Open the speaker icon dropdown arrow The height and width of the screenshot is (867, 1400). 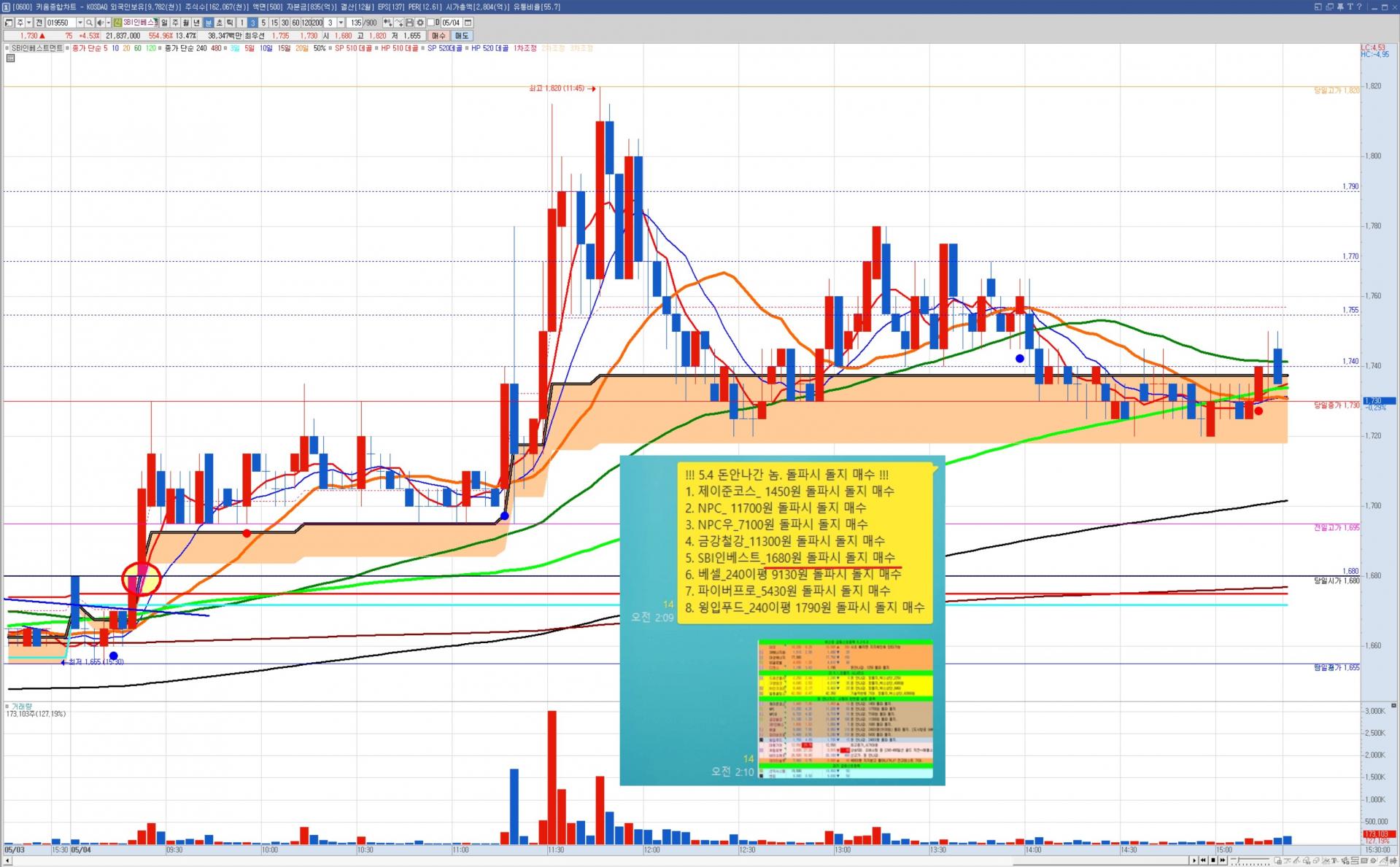[x=108, y=23]
